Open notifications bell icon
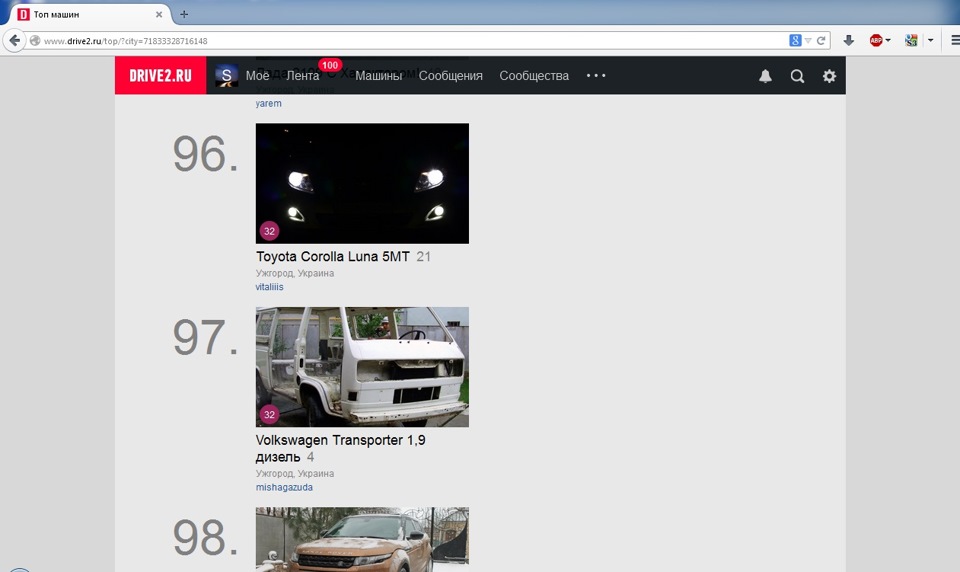The height and width of the screenshot is (572, 960). pos(765,76)
